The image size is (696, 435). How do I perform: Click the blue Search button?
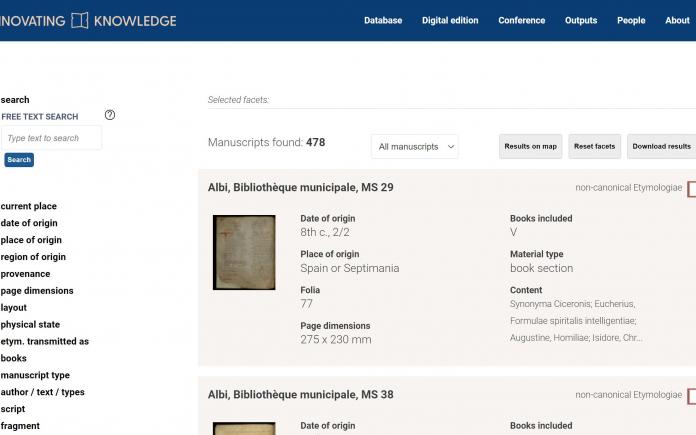tap(19, 160)
